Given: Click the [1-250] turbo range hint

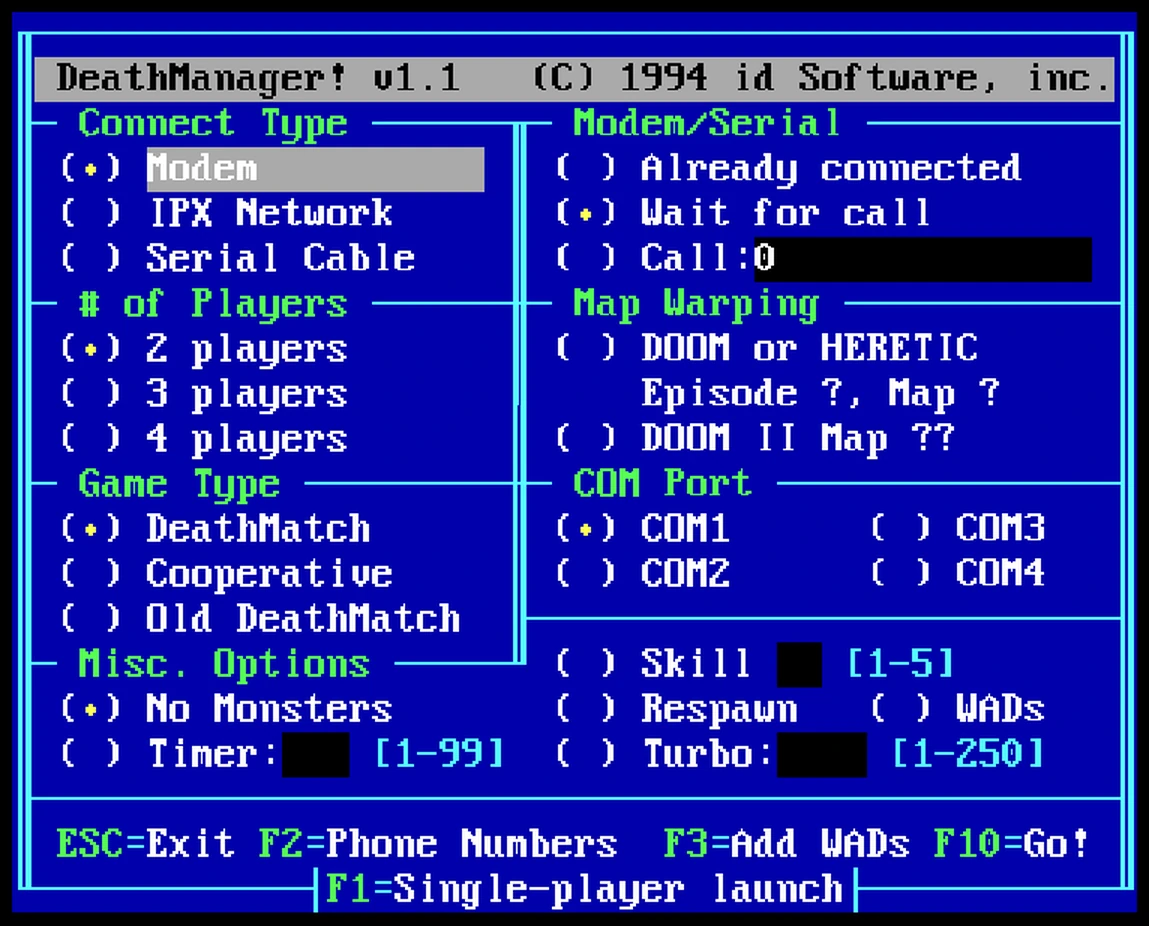Looking at the screenshot, I should point(969,754).
